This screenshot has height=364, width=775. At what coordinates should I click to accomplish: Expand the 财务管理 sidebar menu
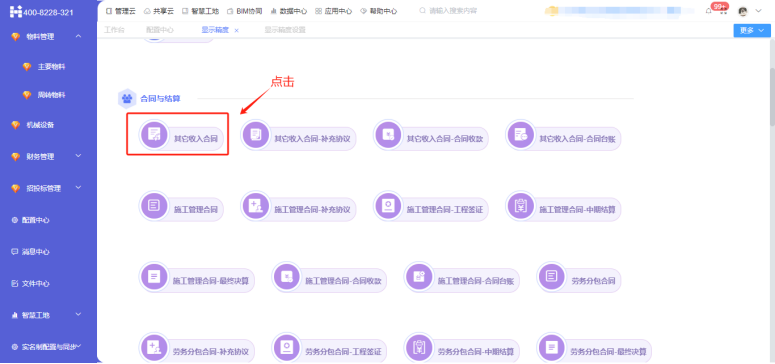pos(78,156)
